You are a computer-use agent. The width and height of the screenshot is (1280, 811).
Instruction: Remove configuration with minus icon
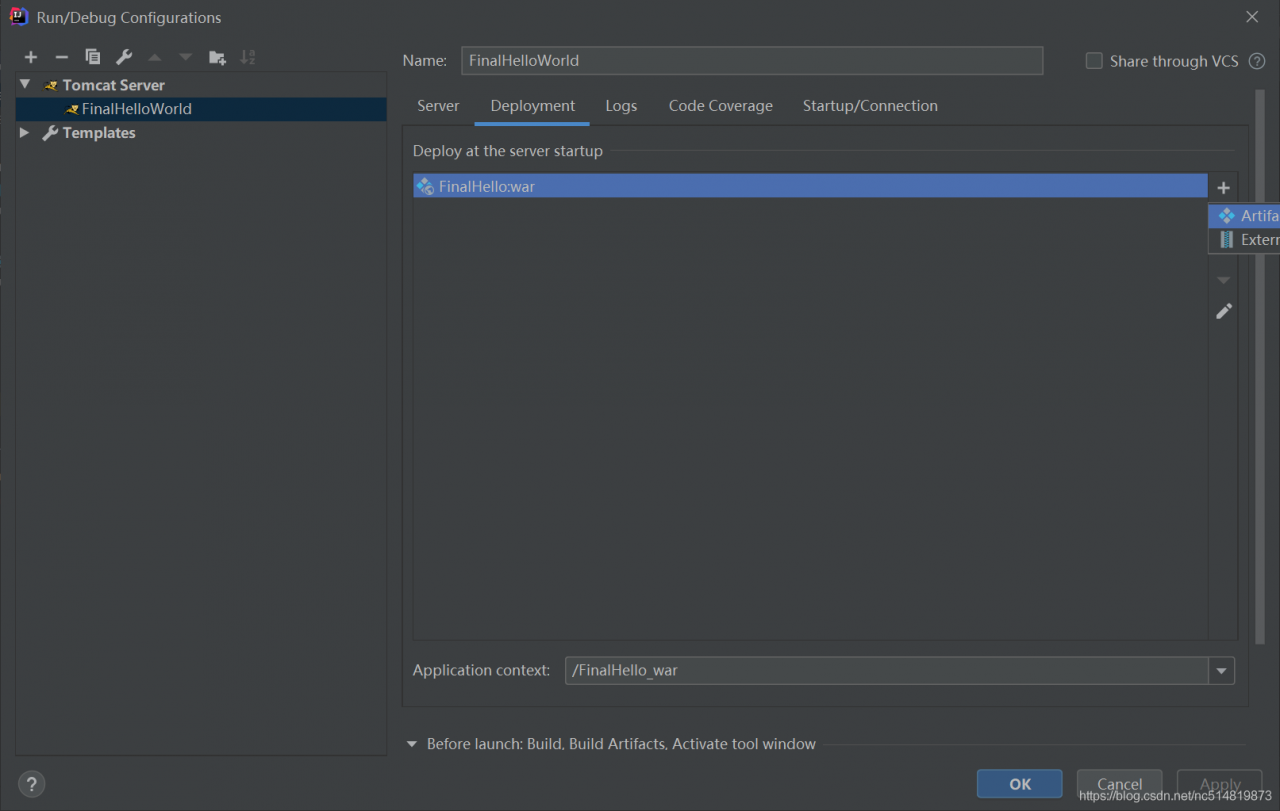[x=61, y=57]
